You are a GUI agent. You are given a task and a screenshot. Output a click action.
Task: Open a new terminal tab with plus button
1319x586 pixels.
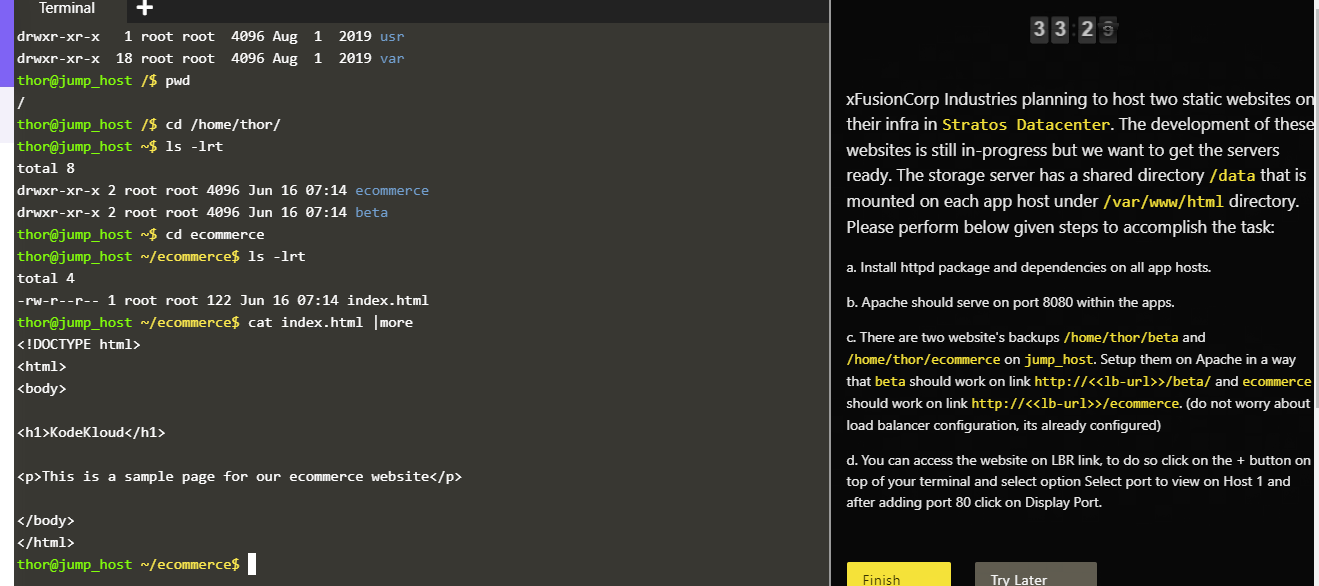(x=144, y=9)
